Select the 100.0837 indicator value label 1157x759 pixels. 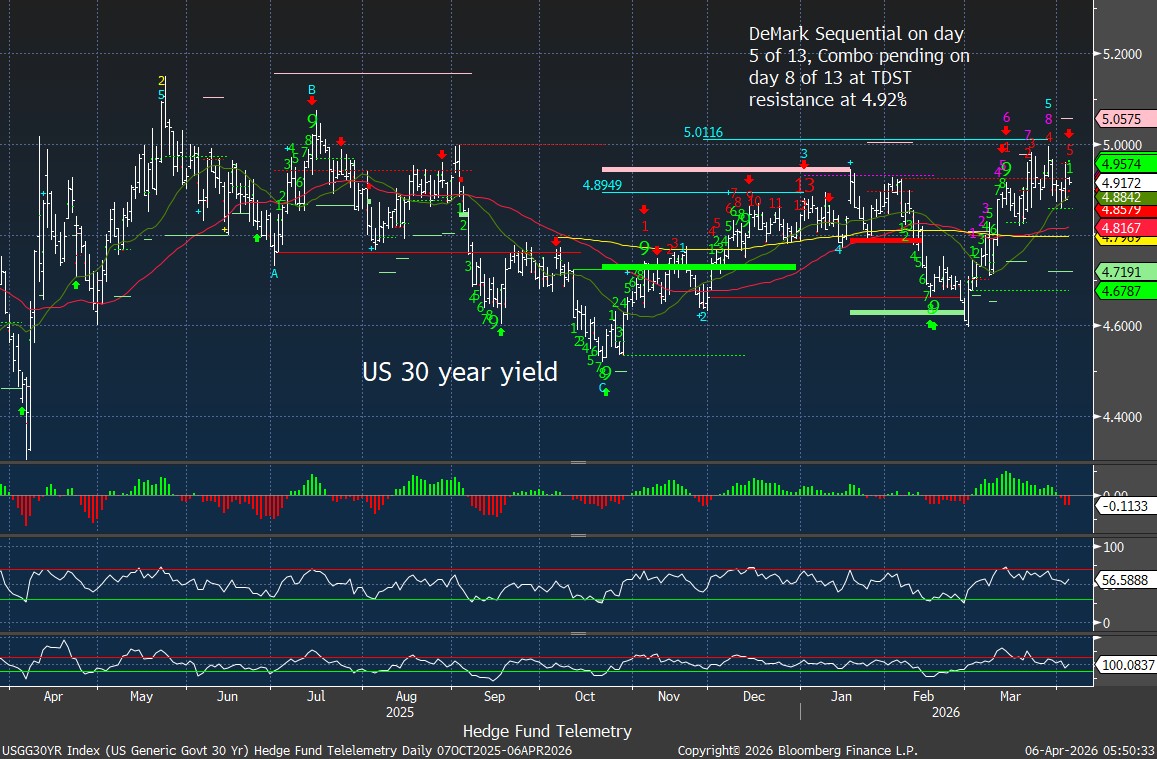point(1124,664)
